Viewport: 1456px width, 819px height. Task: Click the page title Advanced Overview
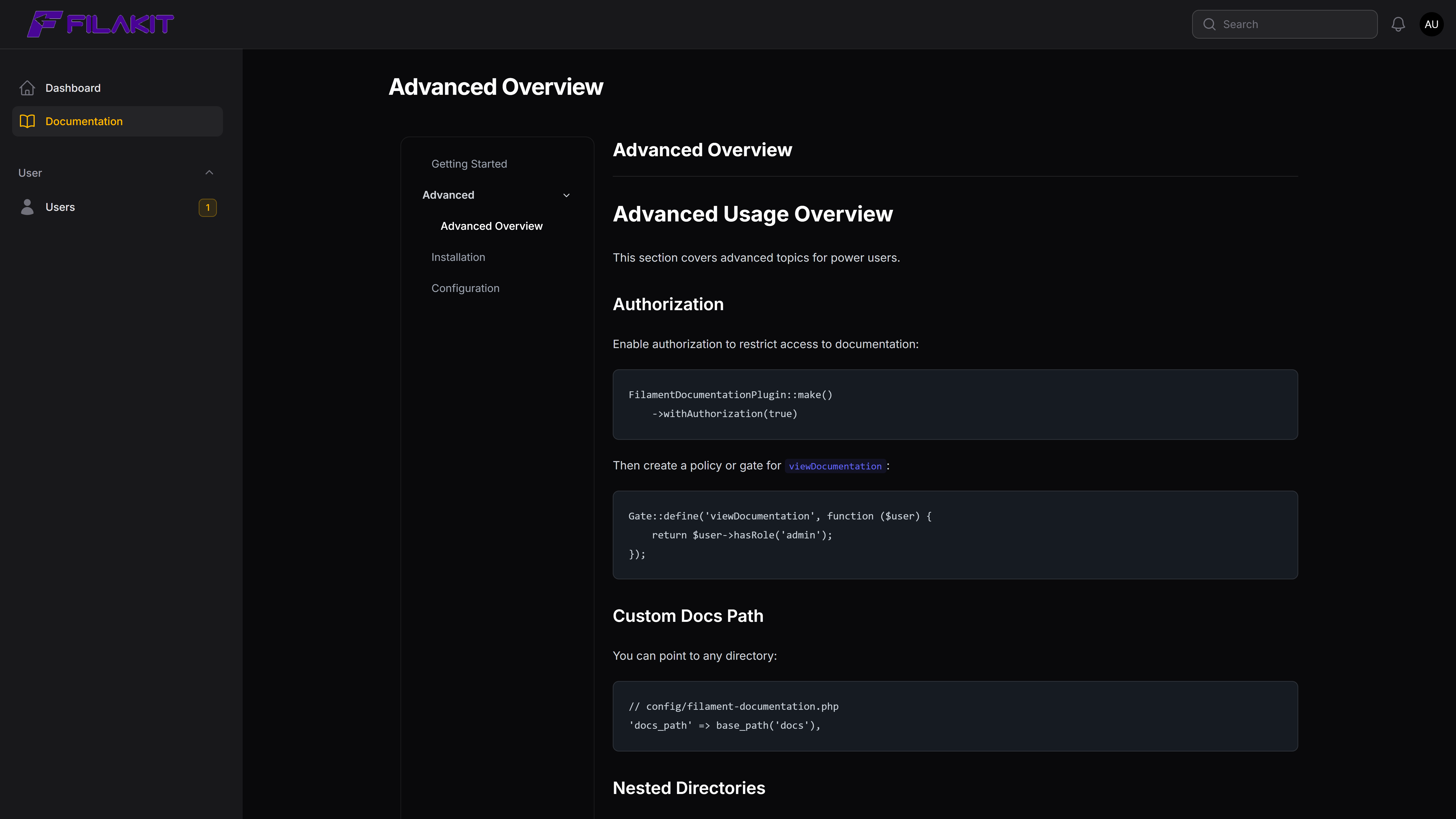[x=496, y=87]
